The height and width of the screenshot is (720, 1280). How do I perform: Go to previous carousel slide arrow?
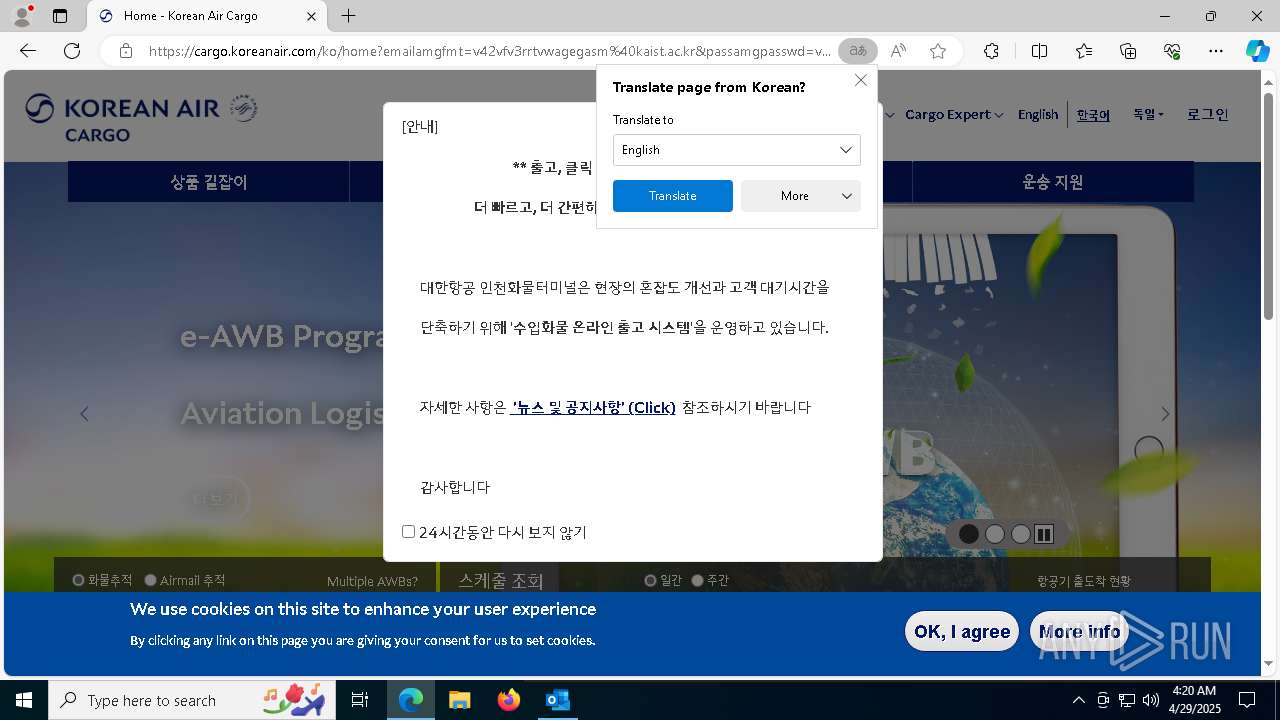tap(84, 413)
